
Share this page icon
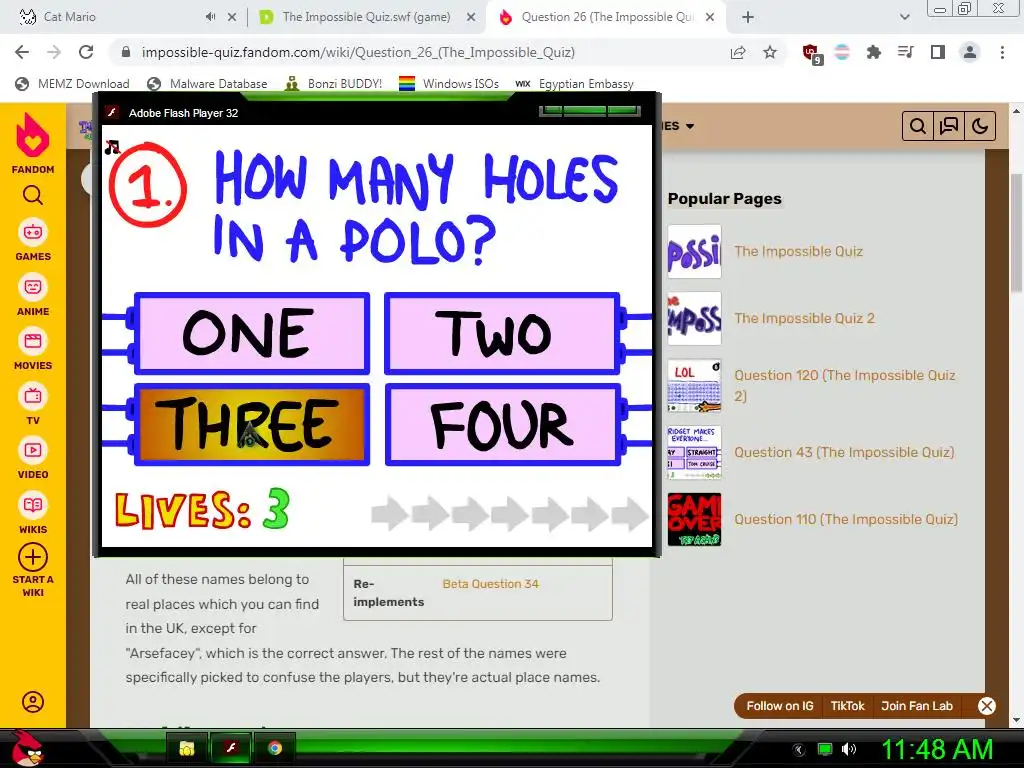click(x=738, y=52)
